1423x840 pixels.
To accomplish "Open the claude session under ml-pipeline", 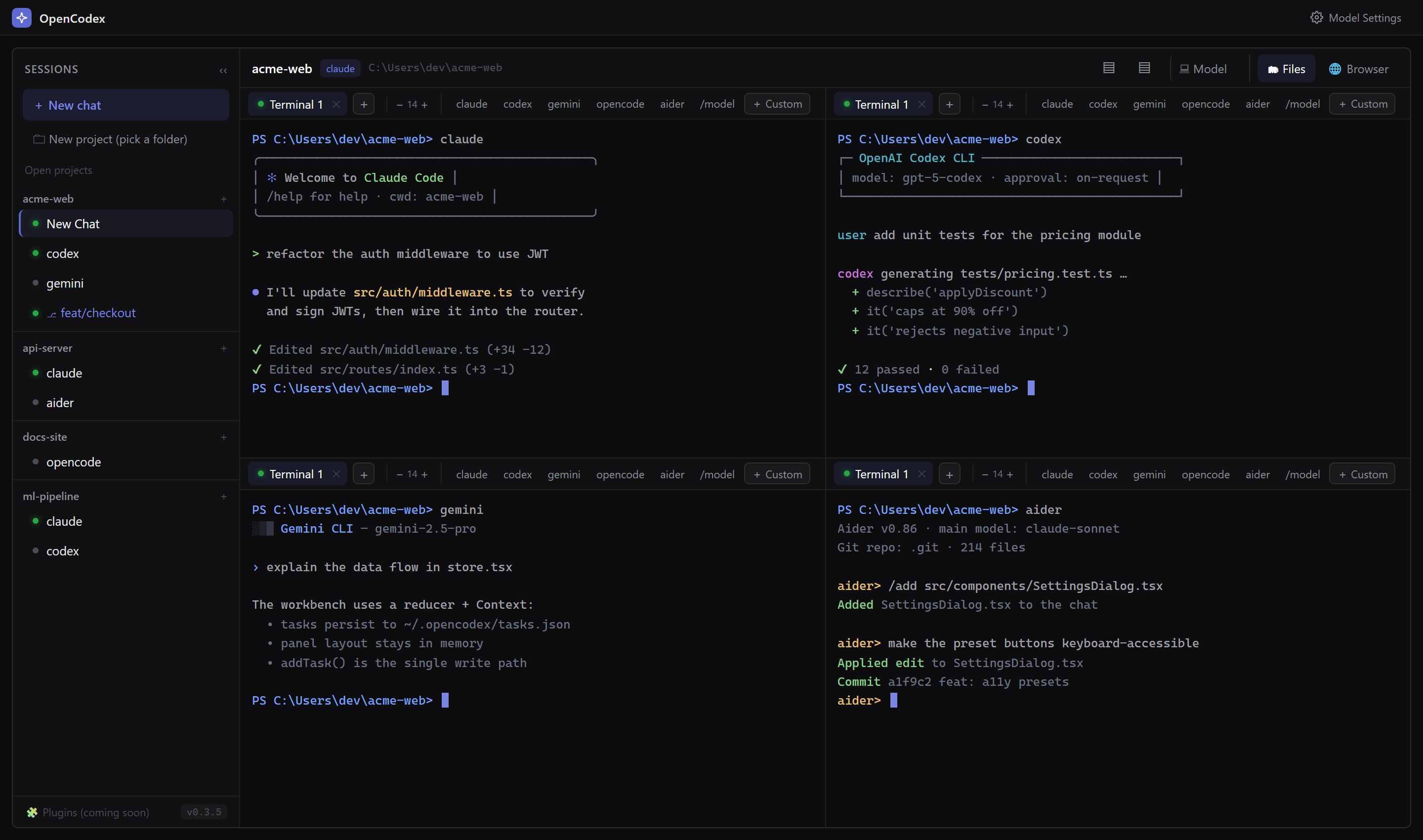I will tap(126, 521).
